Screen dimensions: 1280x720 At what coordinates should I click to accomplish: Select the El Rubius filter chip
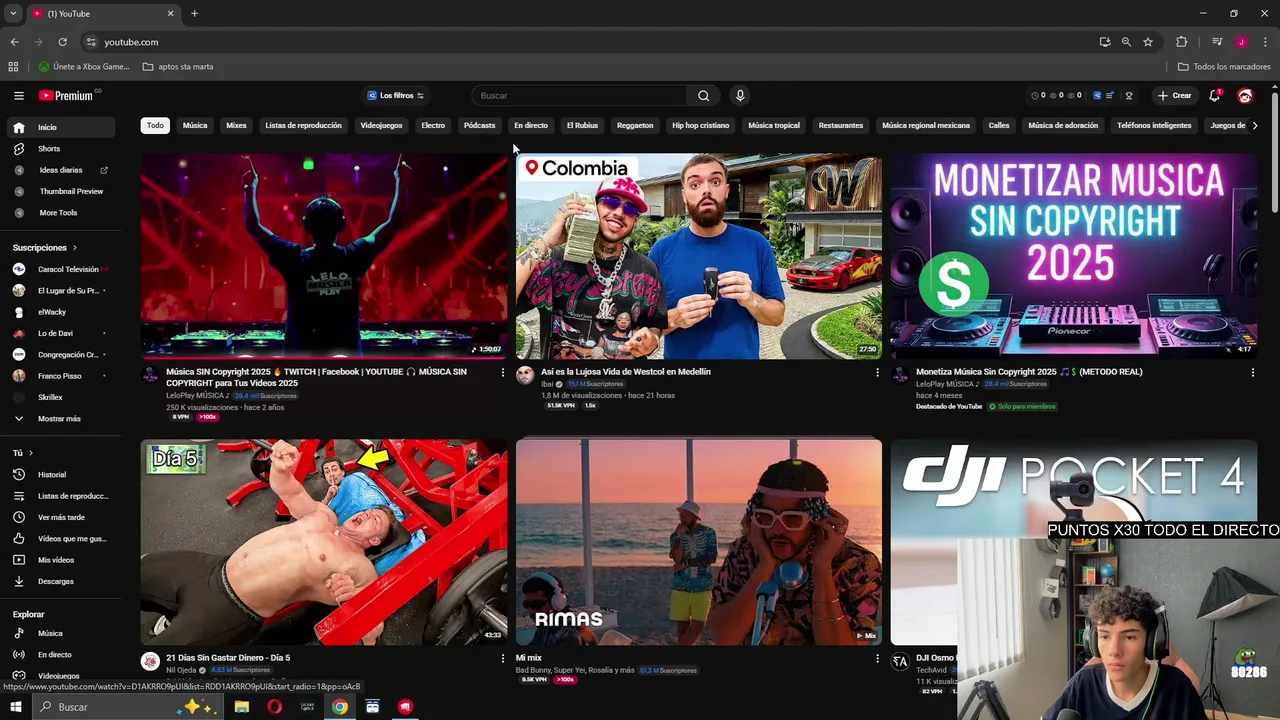[x=582, y=125]
